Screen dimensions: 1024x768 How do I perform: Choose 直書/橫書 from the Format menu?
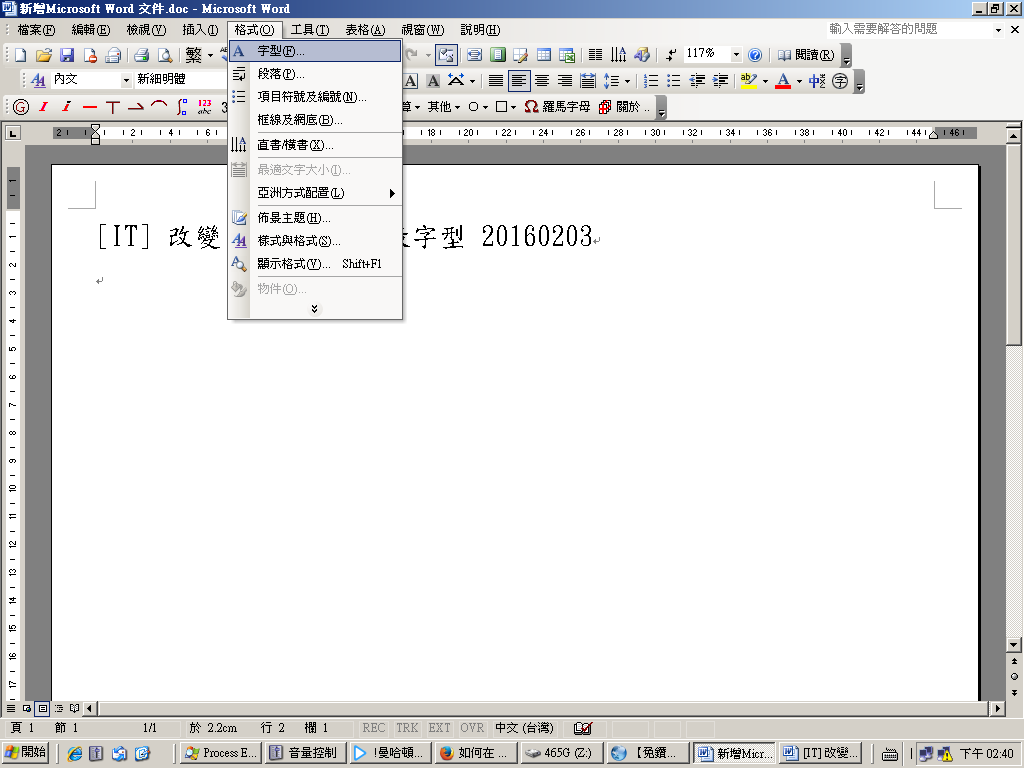point(315,145)
